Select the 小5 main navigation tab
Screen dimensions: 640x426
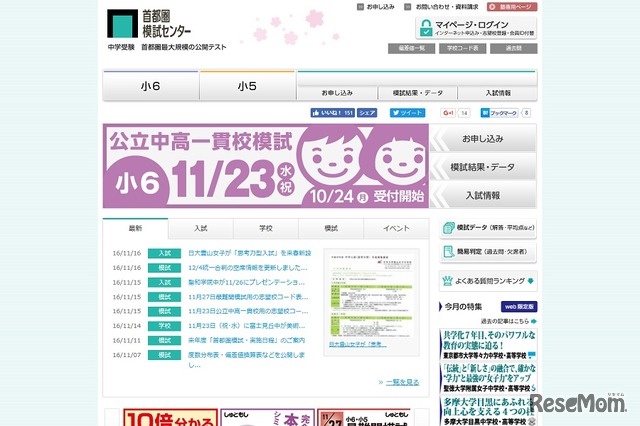(x=247, y=86)
